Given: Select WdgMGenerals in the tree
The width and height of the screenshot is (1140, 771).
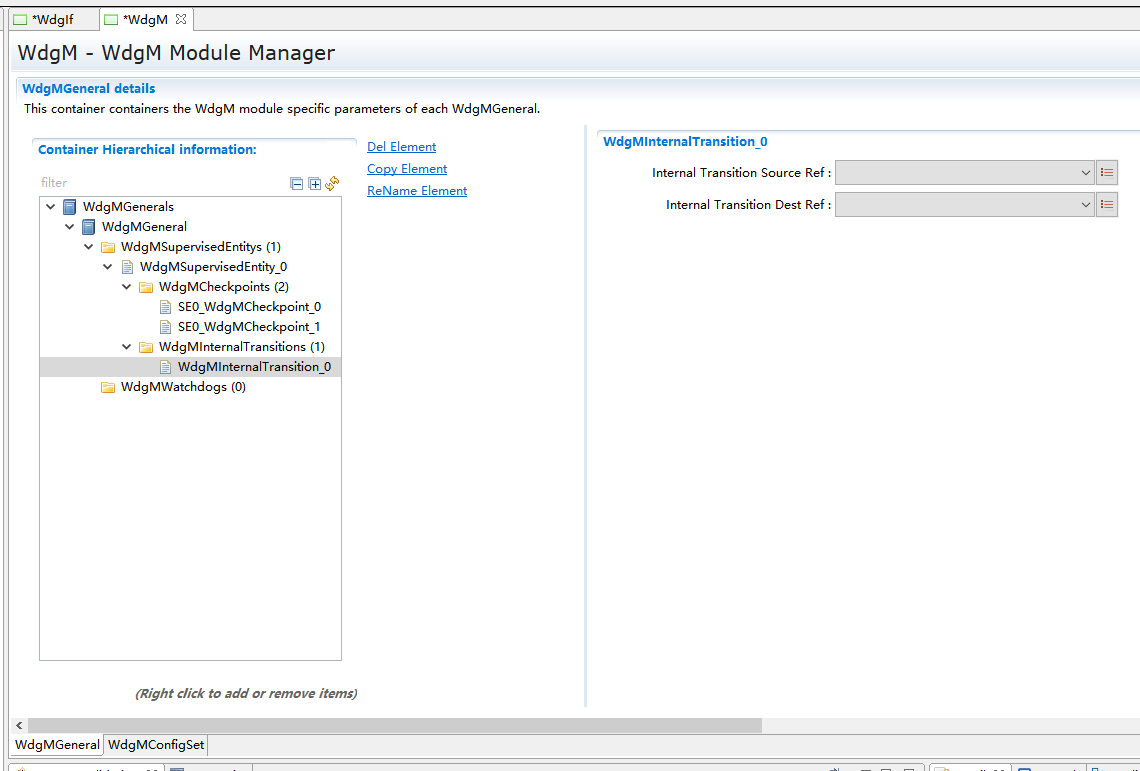Looking at the screenshot, I should pyautogui.click(x=128, y=207).
